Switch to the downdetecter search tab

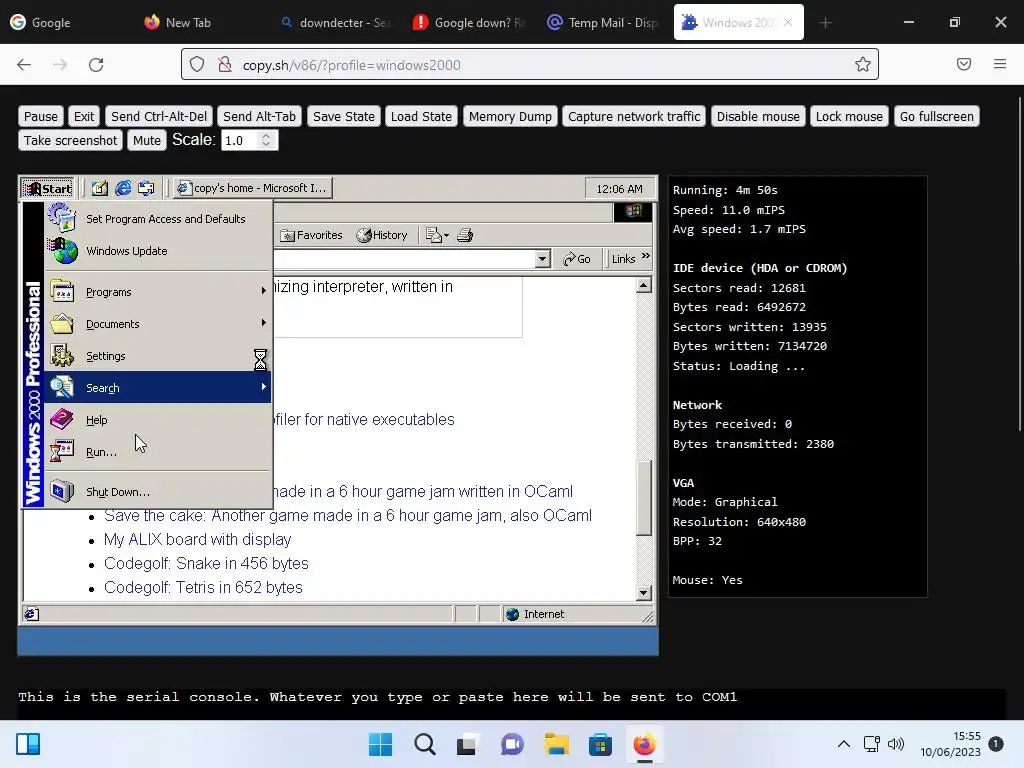pos(335,22)
